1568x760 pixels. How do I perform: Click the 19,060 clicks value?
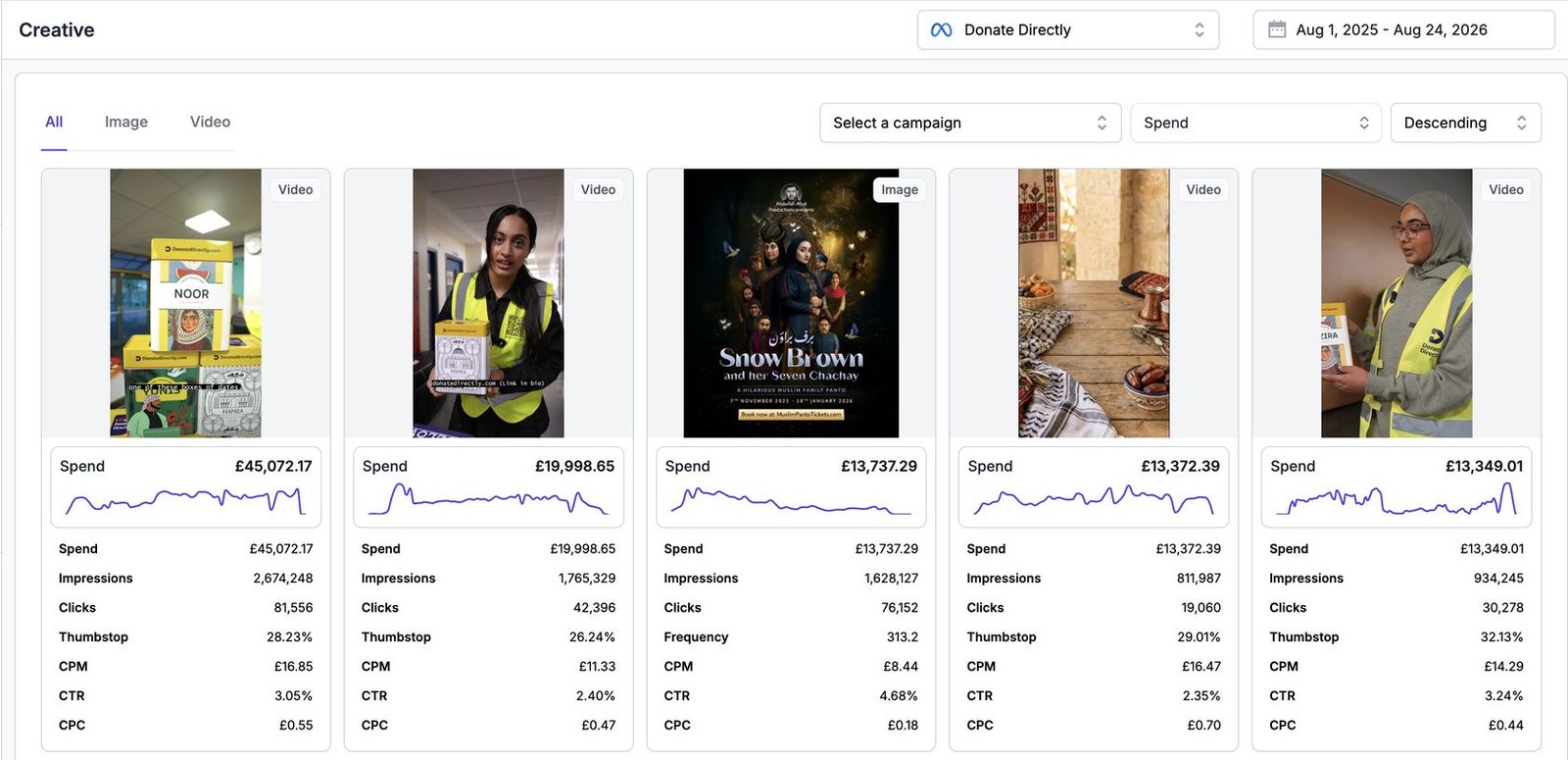point(1200,608)
